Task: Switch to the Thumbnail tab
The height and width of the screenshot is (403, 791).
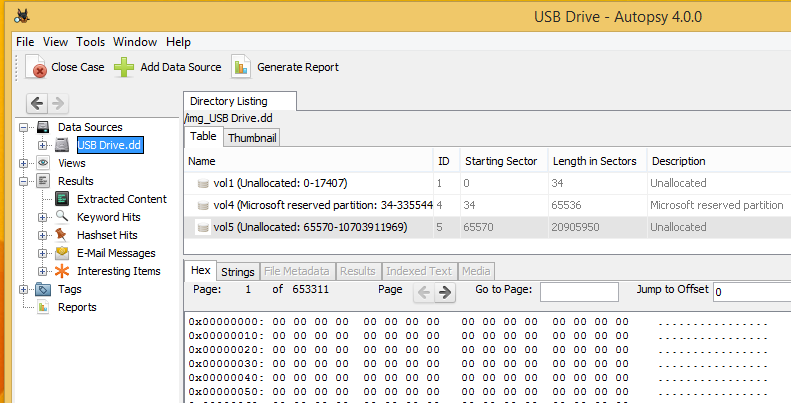Action: pos(252,138)
